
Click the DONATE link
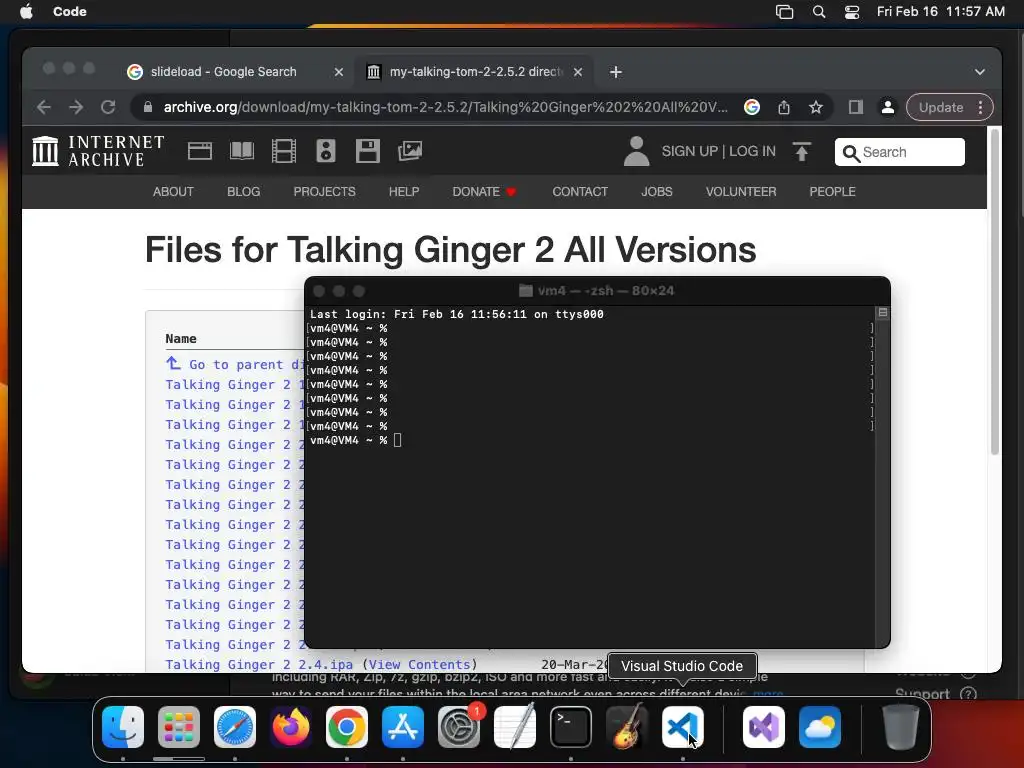coord(484,191)
